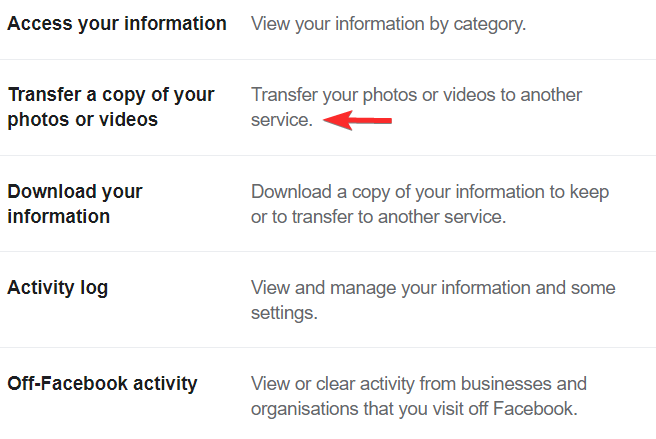Open the "Off-Facebook activity" option
The height and width of the screenshot is (439, 656).
pyautogui.click(x=102, y=384)
